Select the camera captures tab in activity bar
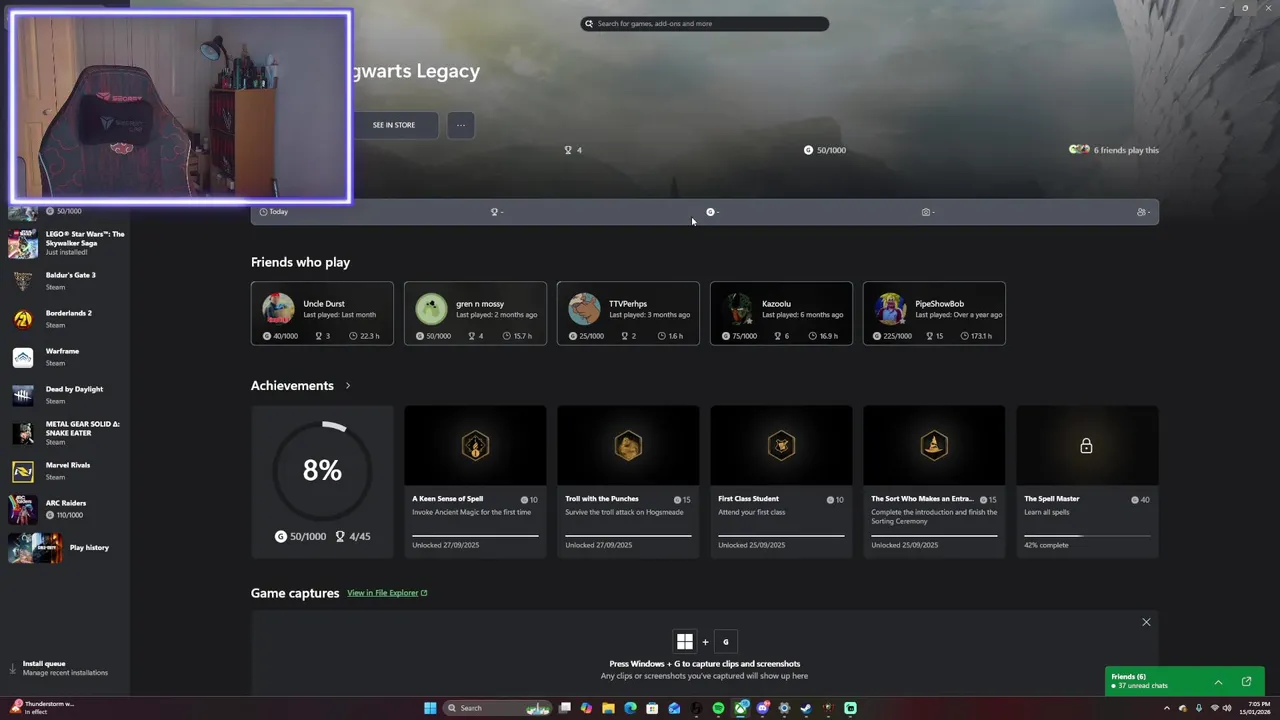The width and height of the screenshot is (1280, 720). tap(928, 212)
